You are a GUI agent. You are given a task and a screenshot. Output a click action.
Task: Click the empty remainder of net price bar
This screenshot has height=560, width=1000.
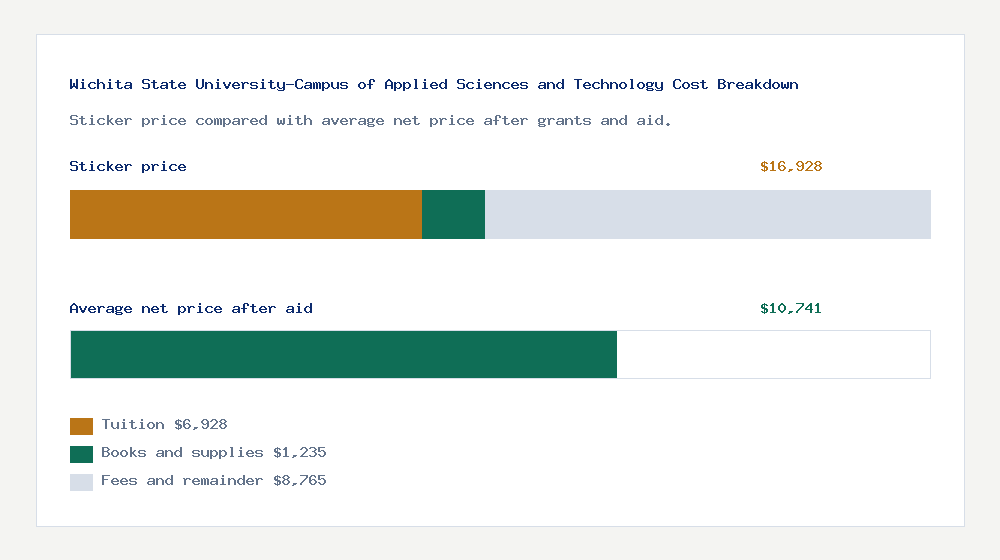point(774,355)
